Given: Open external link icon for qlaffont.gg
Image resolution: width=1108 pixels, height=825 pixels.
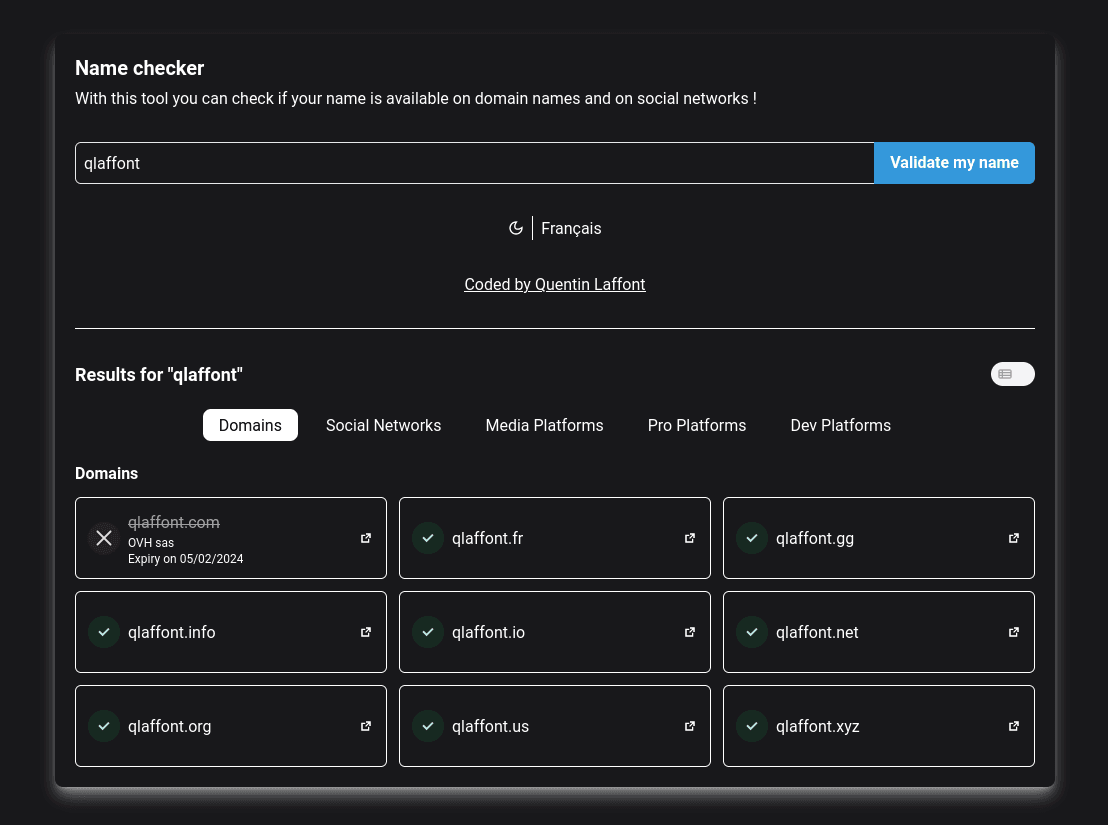Looking at the screenshot, I should click(x=1014, y=538).
